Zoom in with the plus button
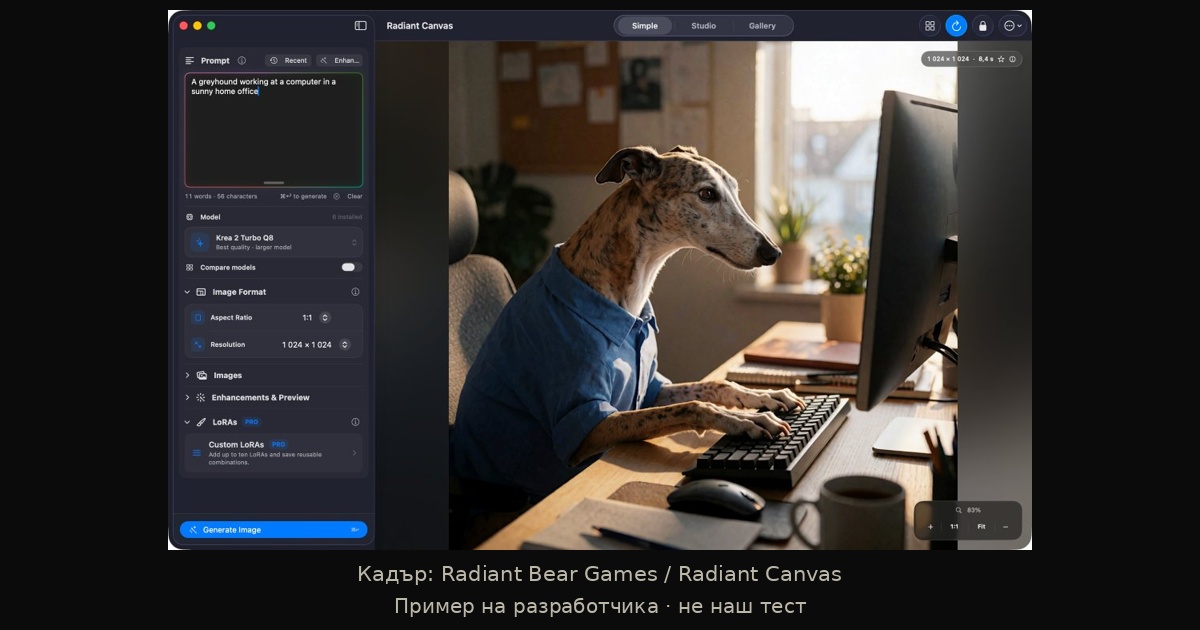 pyautogui.click(x=930, y=527)
